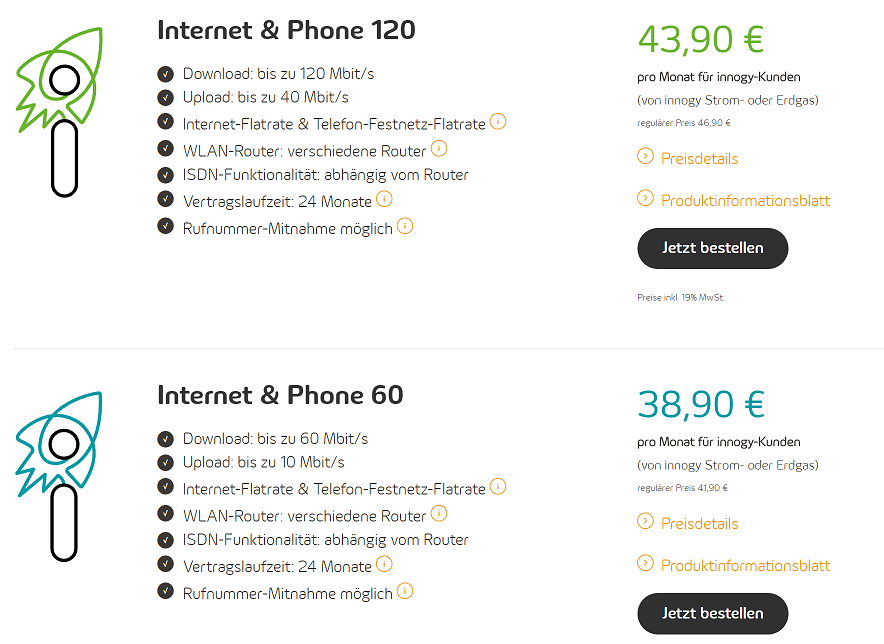Click the Internet & Phone 120 heading
884x644 pixels.
coord(286,30)
